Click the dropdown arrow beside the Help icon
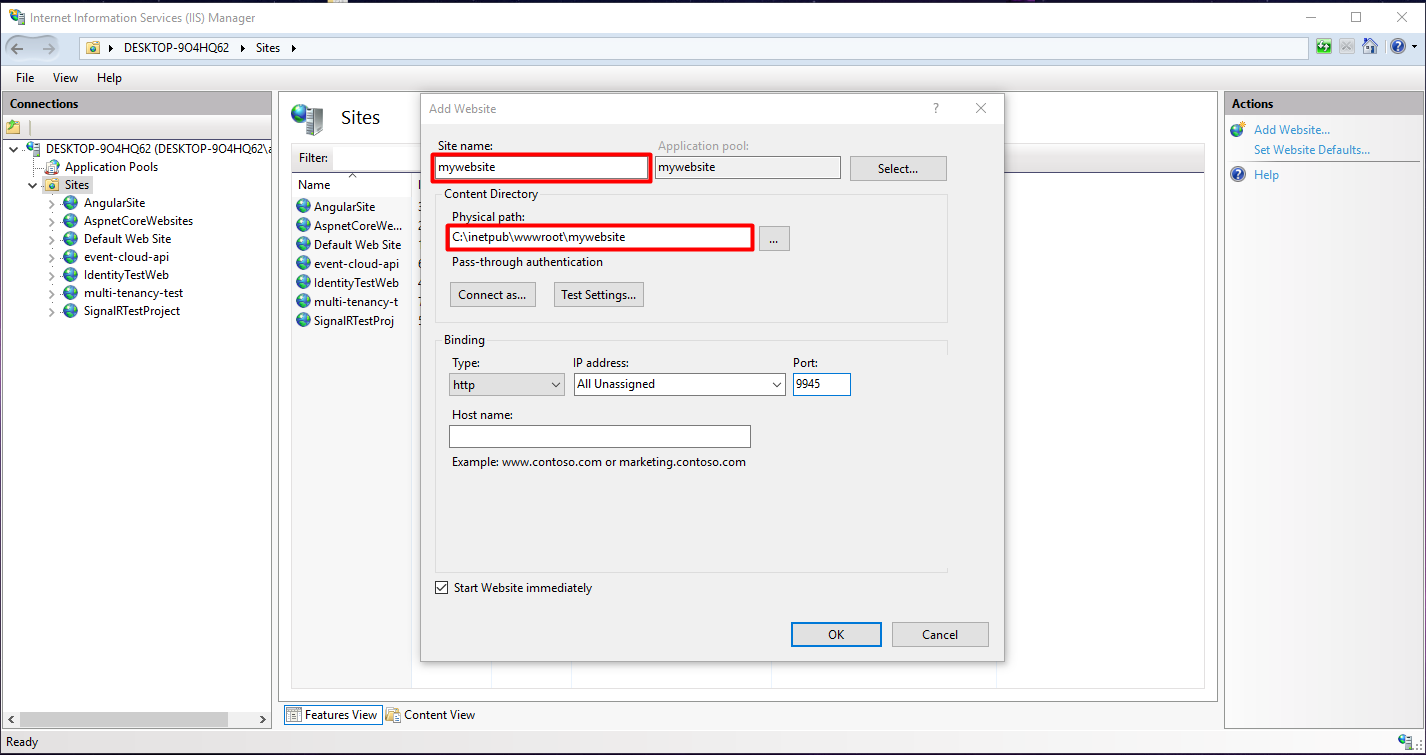 1414,47
